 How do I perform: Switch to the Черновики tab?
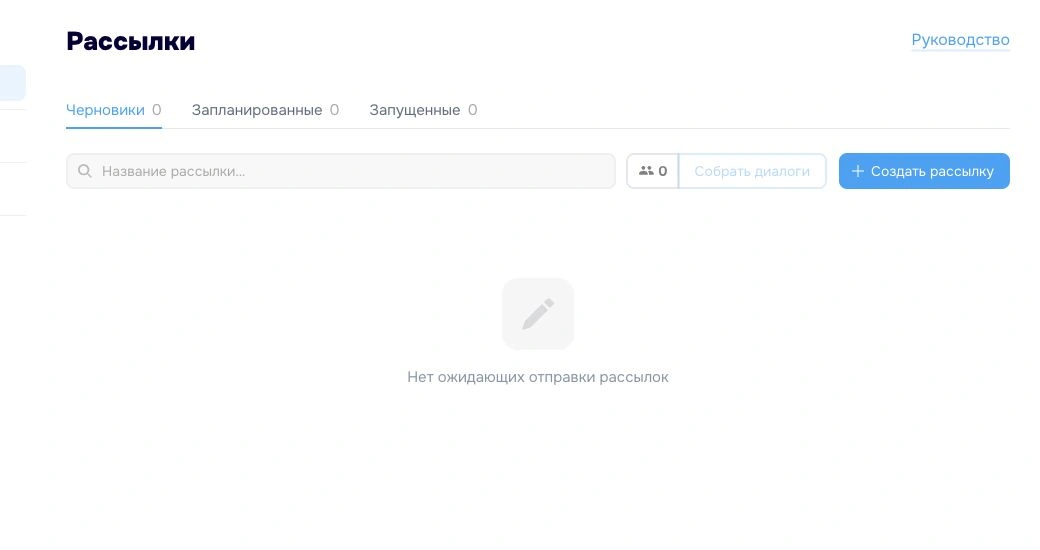[x=113, y=110]
